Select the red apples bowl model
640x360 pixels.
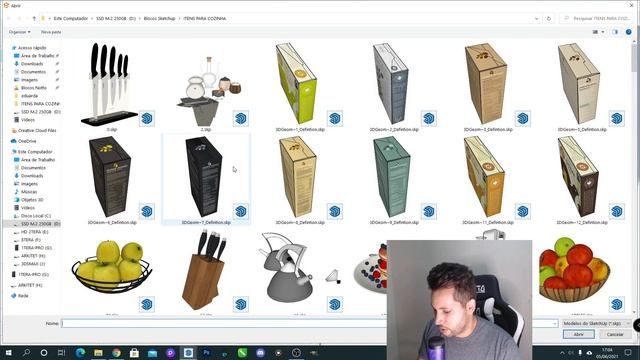[x=576, y=269]
